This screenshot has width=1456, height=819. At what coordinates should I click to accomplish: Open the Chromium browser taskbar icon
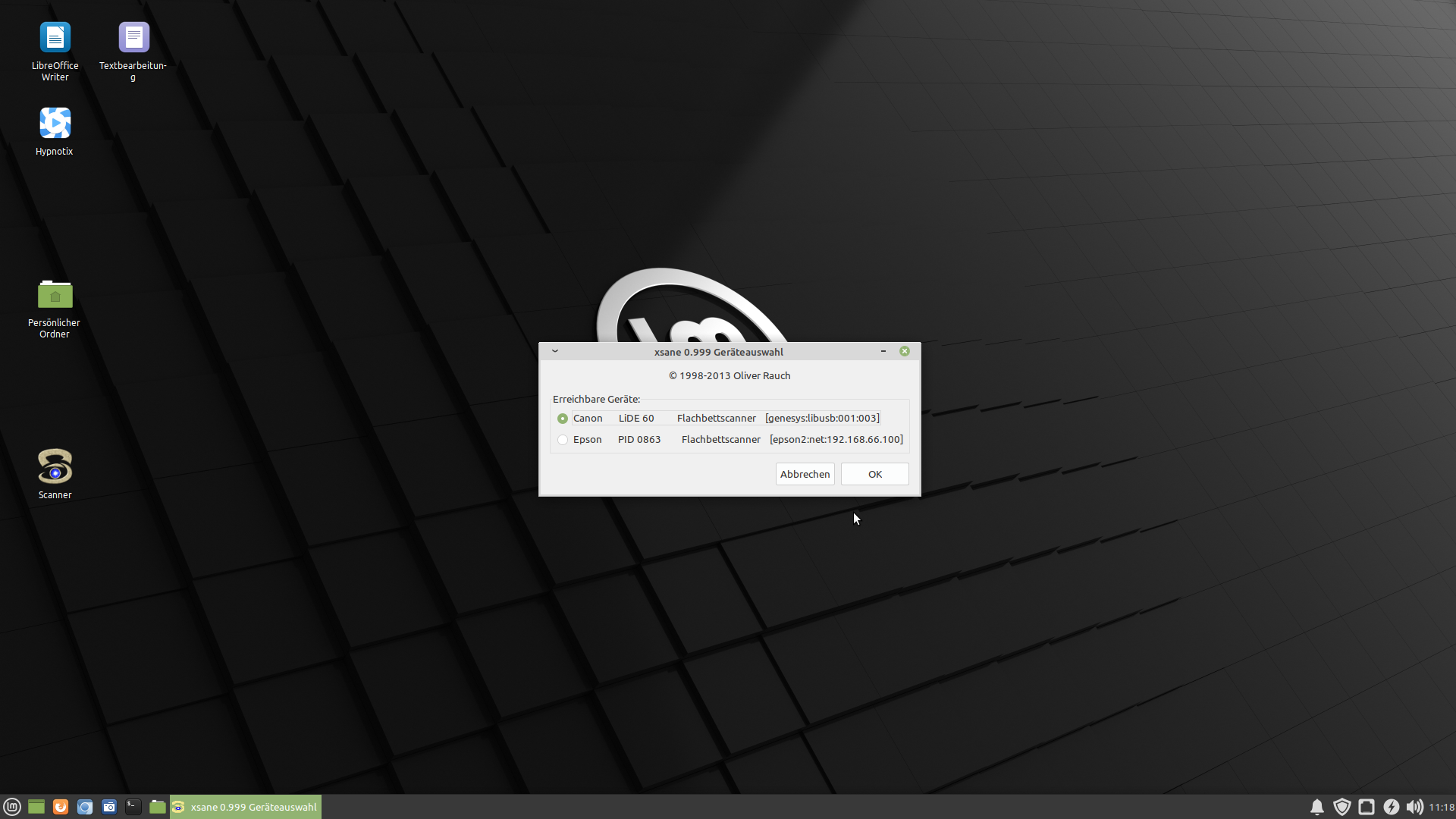pyautogui.click(x=85, y=807)
